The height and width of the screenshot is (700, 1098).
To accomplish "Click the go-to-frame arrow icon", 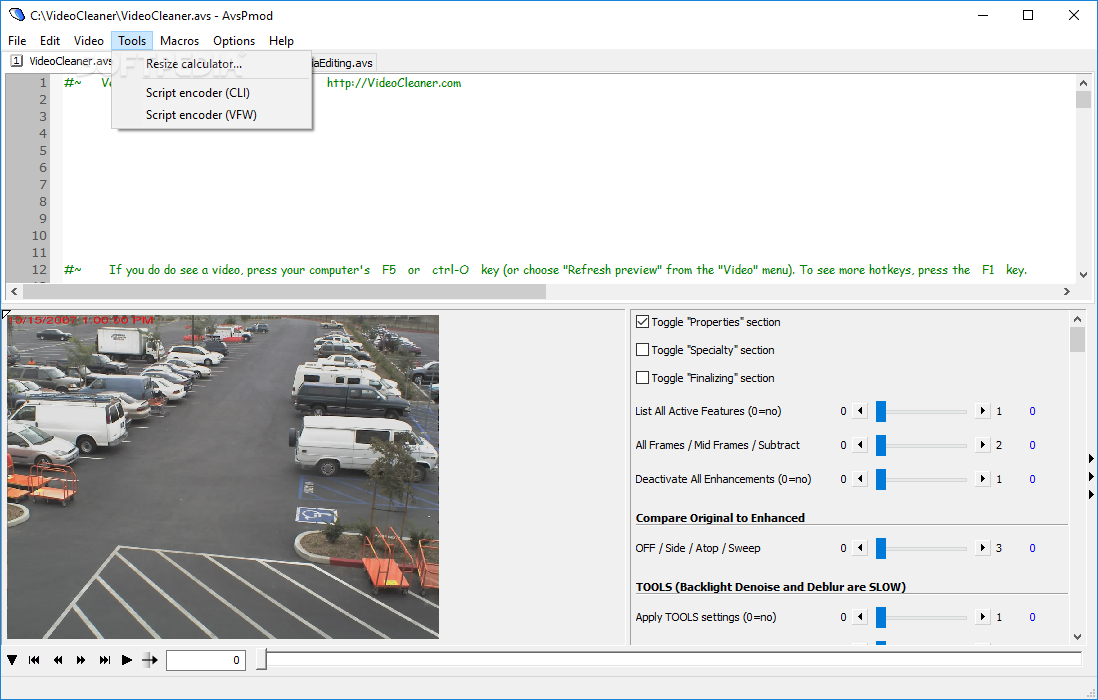I will 150,659.
